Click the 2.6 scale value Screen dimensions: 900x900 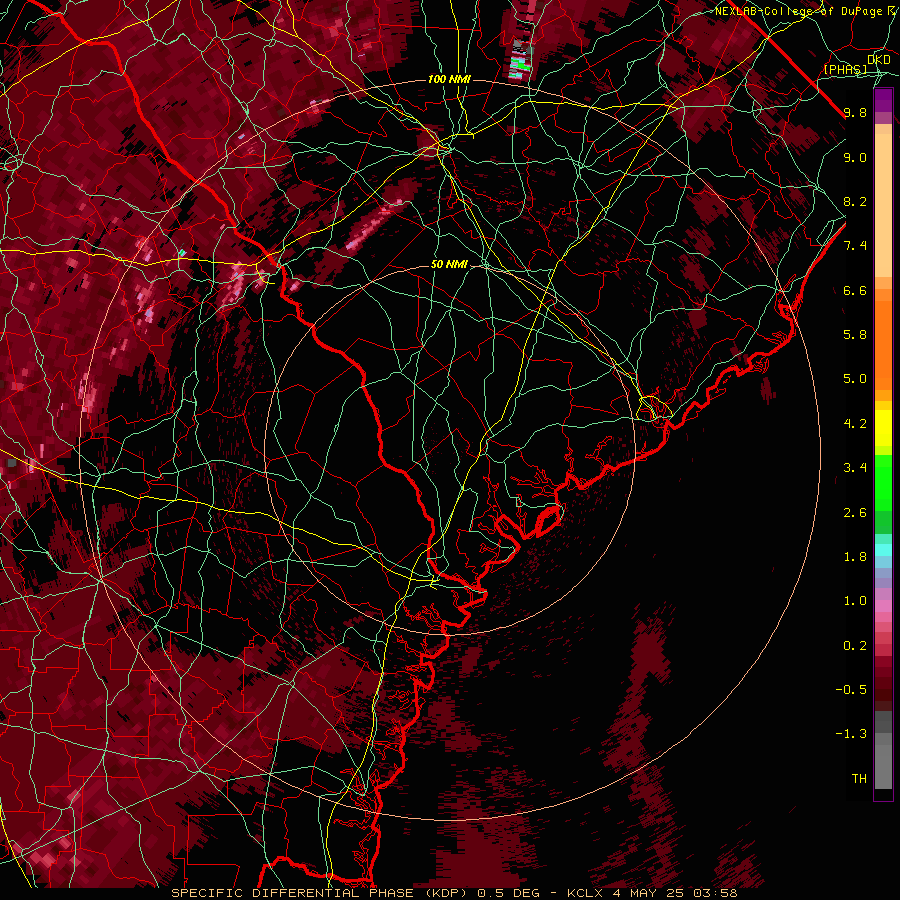(x=855, y=513)
